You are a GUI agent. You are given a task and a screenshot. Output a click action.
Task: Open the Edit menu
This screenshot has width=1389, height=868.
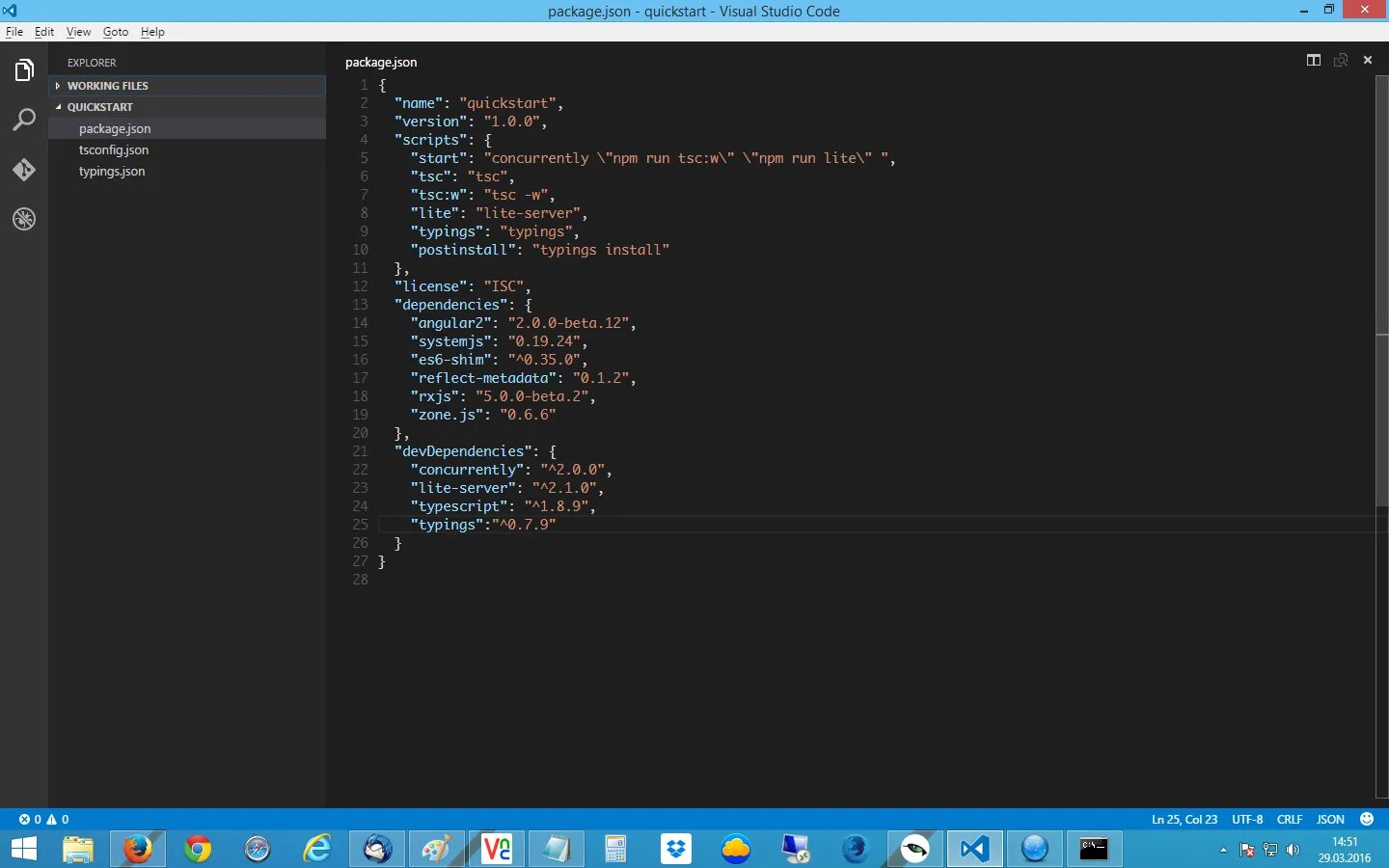coord(44,32)
